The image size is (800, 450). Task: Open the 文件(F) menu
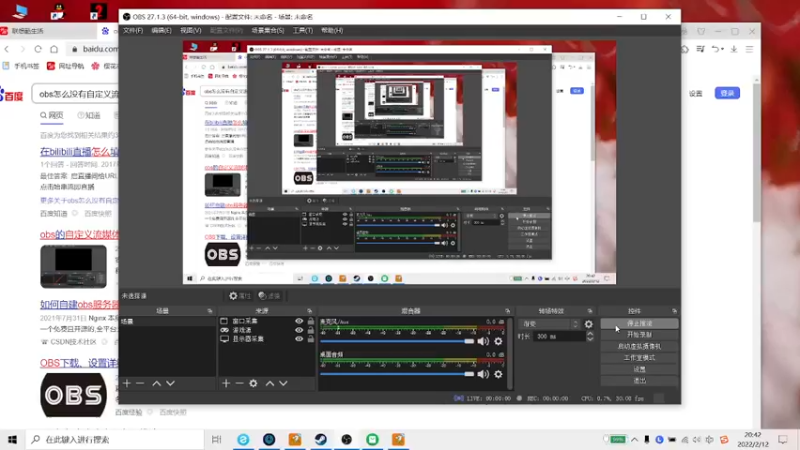tap(133, 31)
